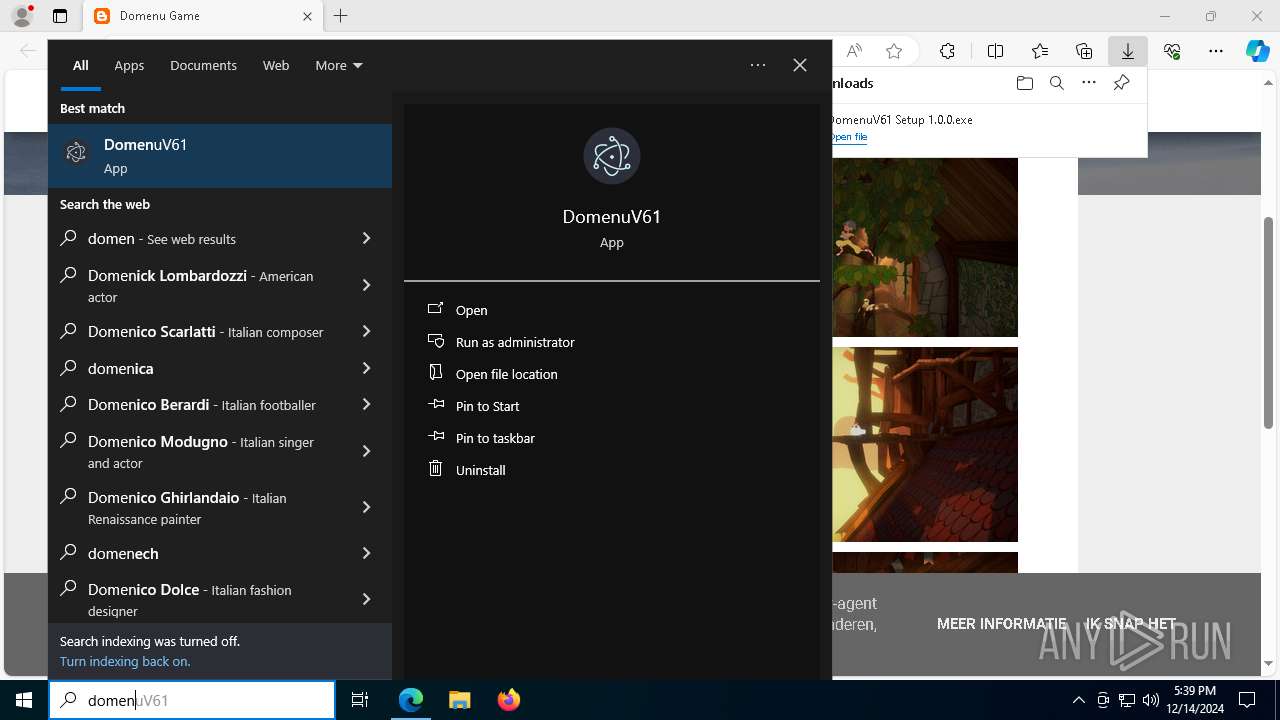
Task: Expand Domenico Ghirlandaio suggestion arrow
Action: pyautogui.click(x=366, y=507)
